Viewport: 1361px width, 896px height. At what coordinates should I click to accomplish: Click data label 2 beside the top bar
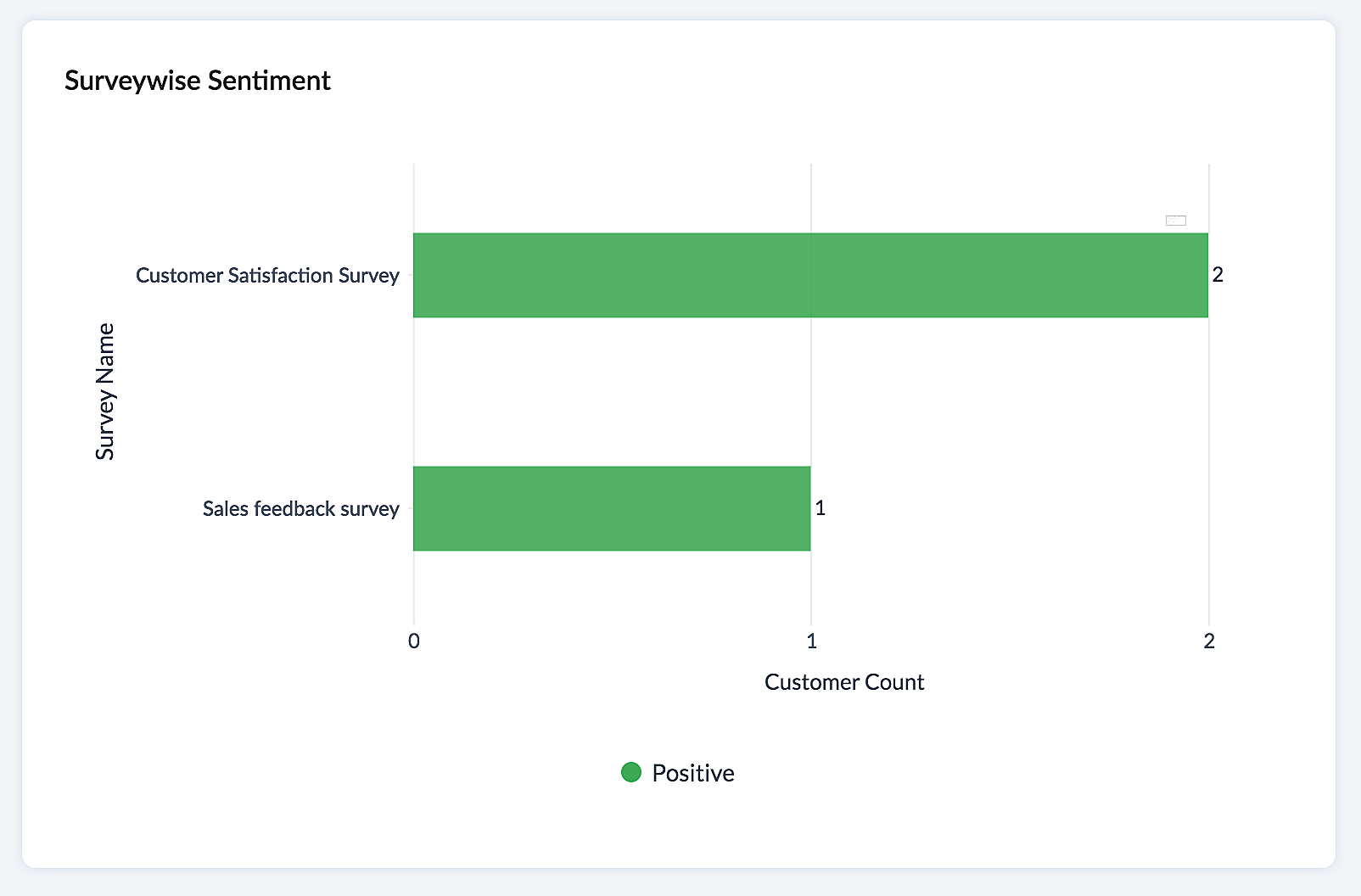[1218, 275]
